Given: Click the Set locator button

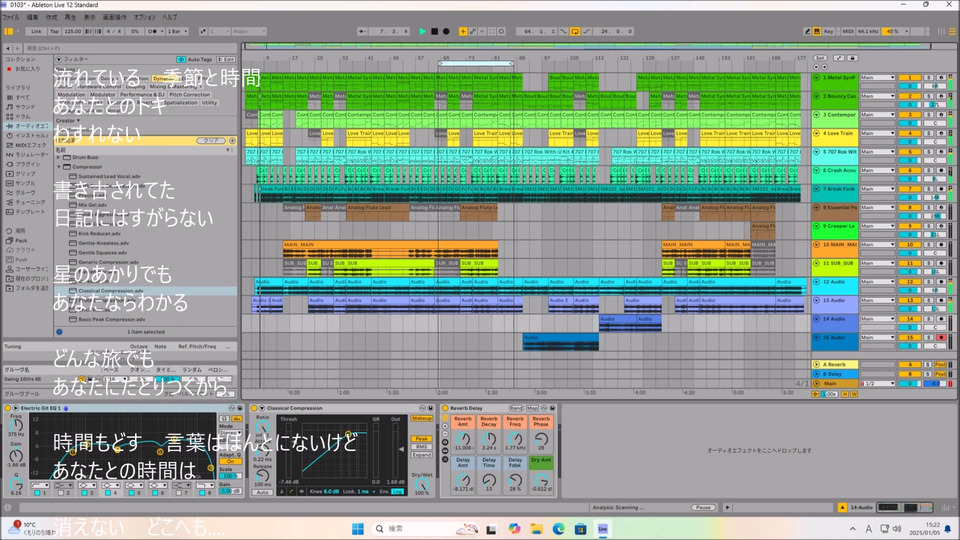Looking at the screenshot, I should coord(819,58).
